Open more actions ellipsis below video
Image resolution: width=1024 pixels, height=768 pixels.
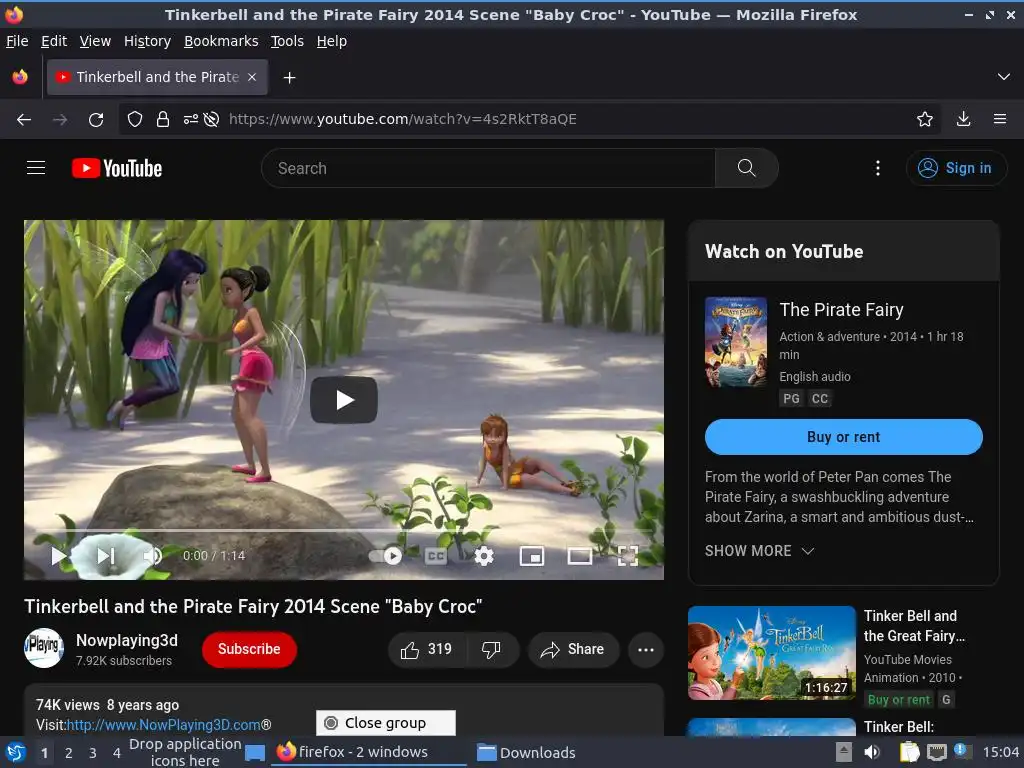coord(645,649)
